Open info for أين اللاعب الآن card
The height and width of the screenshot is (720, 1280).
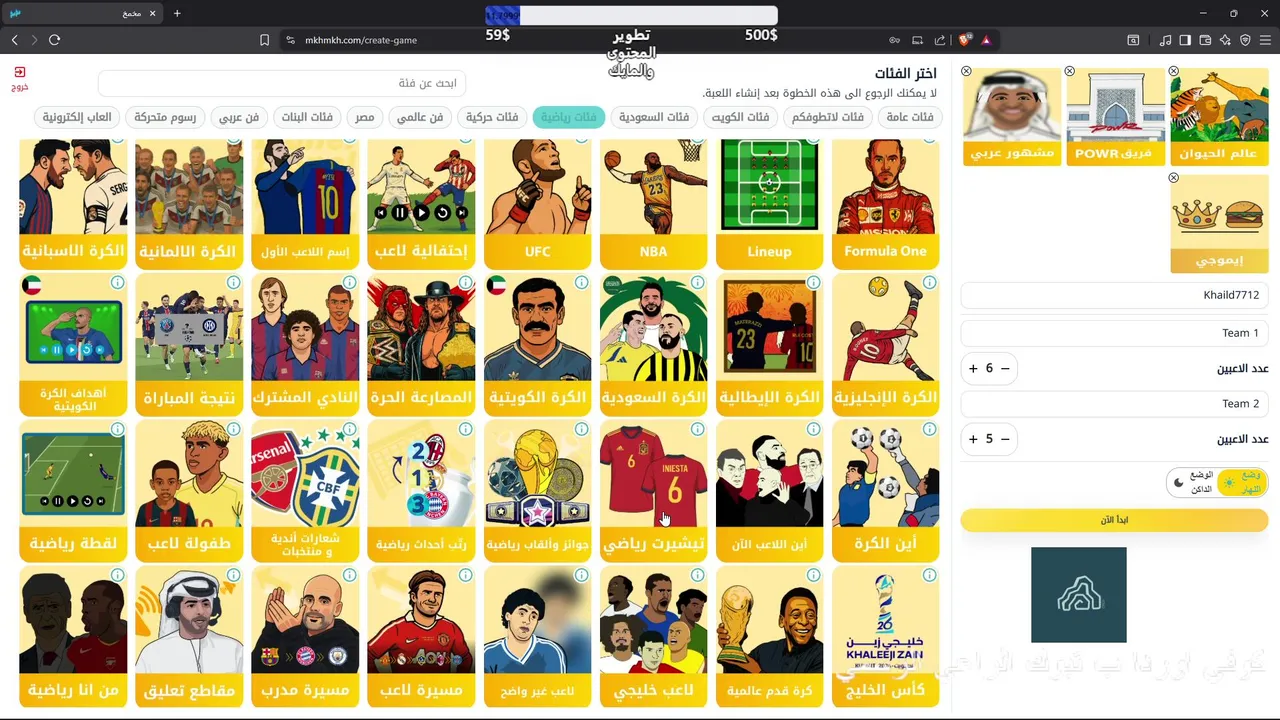tap(814, 429)
